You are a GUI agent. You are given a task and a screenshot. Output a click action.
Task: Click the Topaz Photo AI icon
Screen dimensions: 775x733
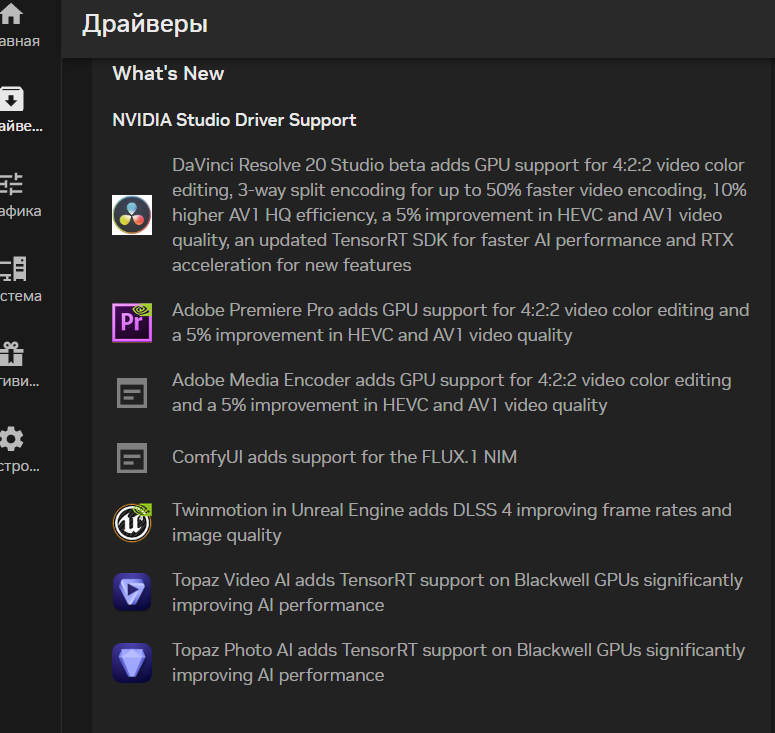pyautogui.click(x=132, y=662)
